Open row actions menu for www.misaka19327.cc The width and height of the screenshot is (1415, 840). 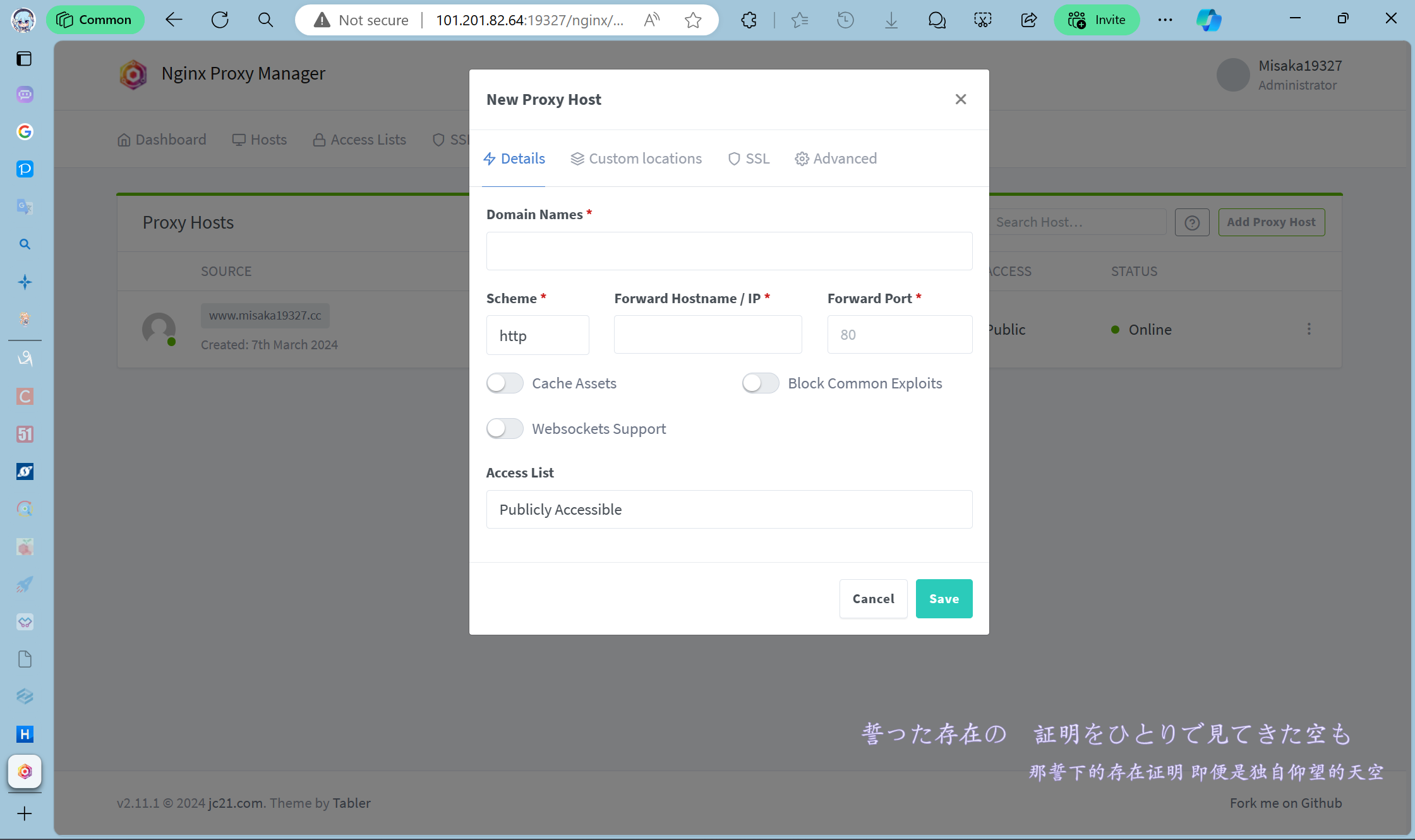pos(1309,329)
